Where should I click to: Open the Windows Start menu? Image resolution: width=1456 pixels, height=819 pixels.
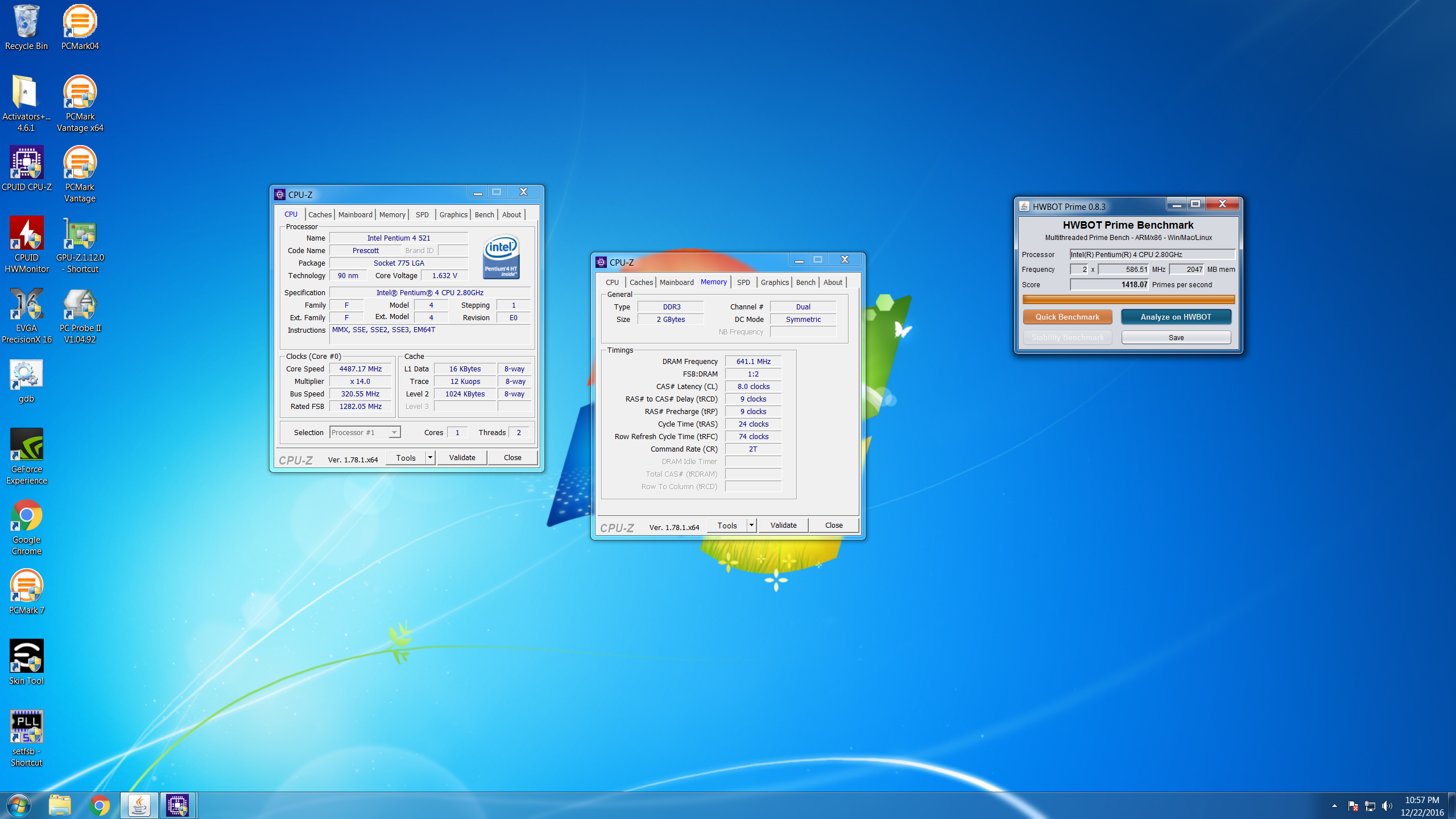pos(18,805)
